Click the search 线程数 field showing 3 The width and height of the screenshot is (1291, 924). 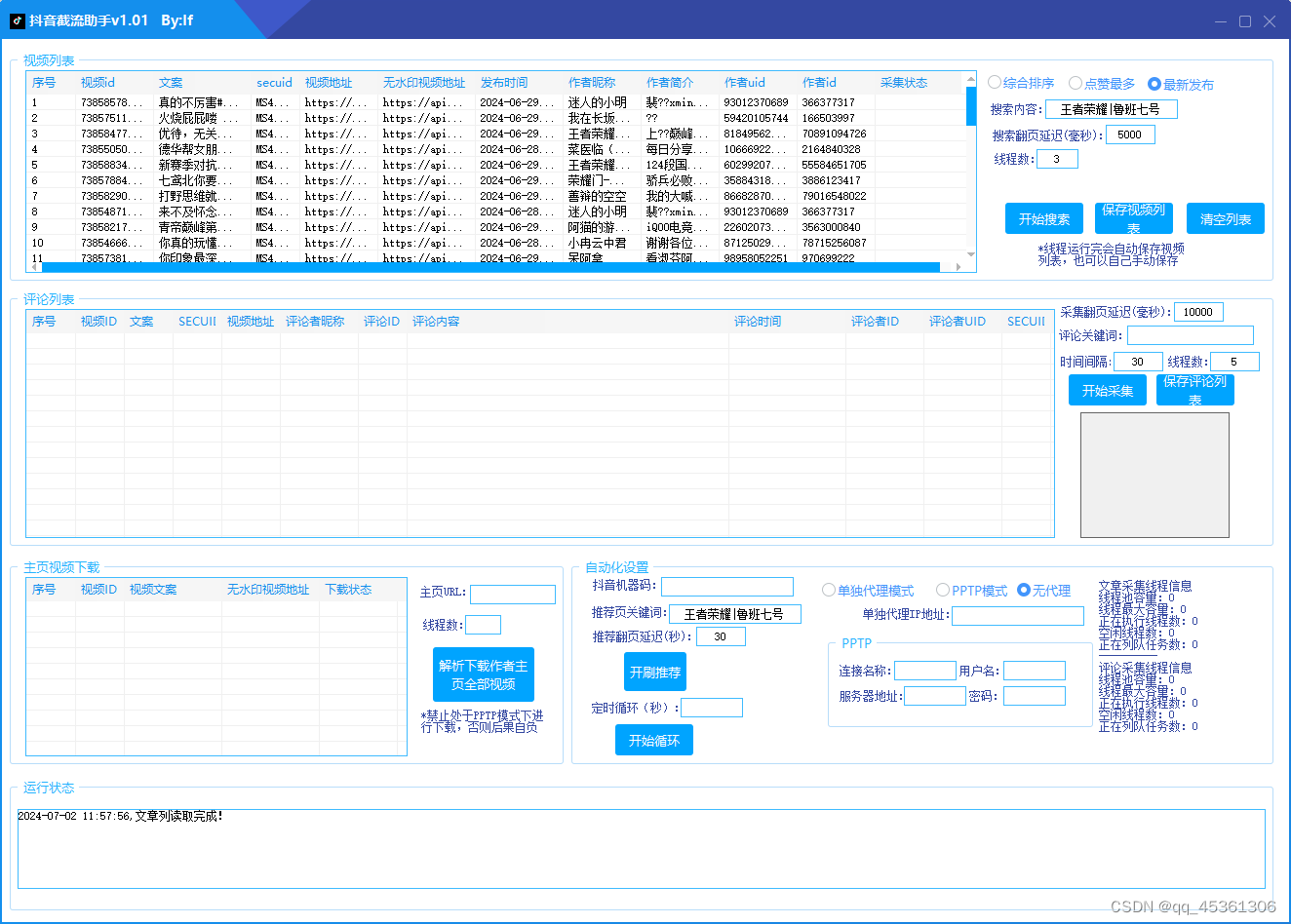pyautogui.click(x=1057, y=159)
